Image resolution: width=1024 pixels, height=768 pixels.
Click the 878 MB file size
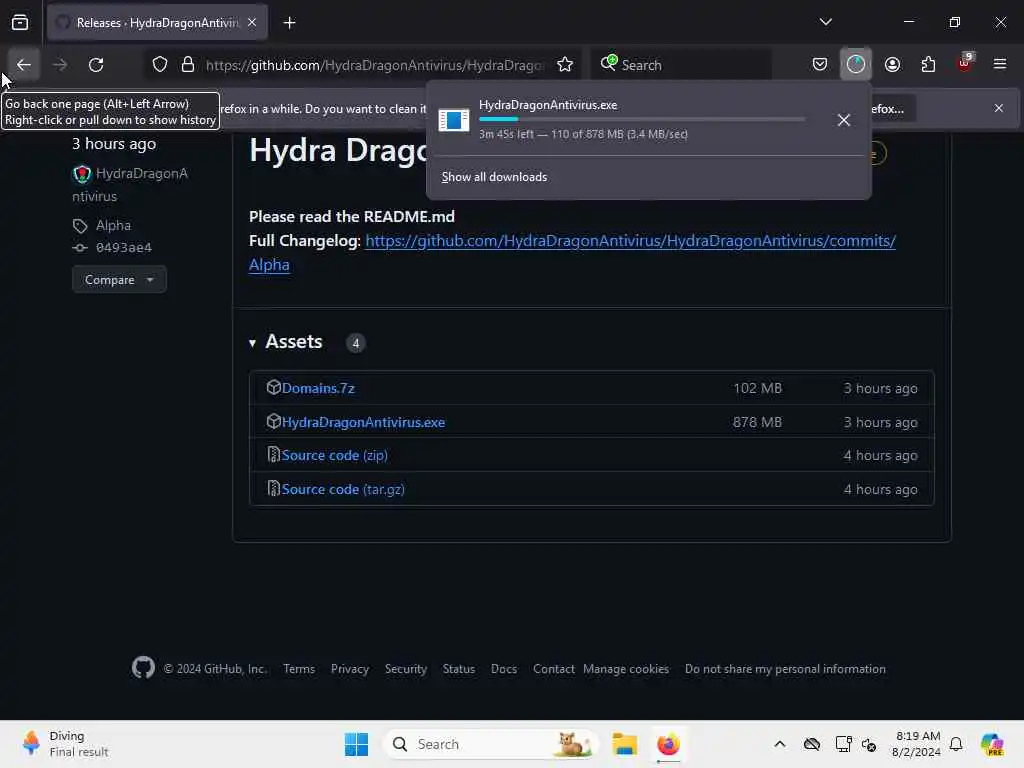757,423
